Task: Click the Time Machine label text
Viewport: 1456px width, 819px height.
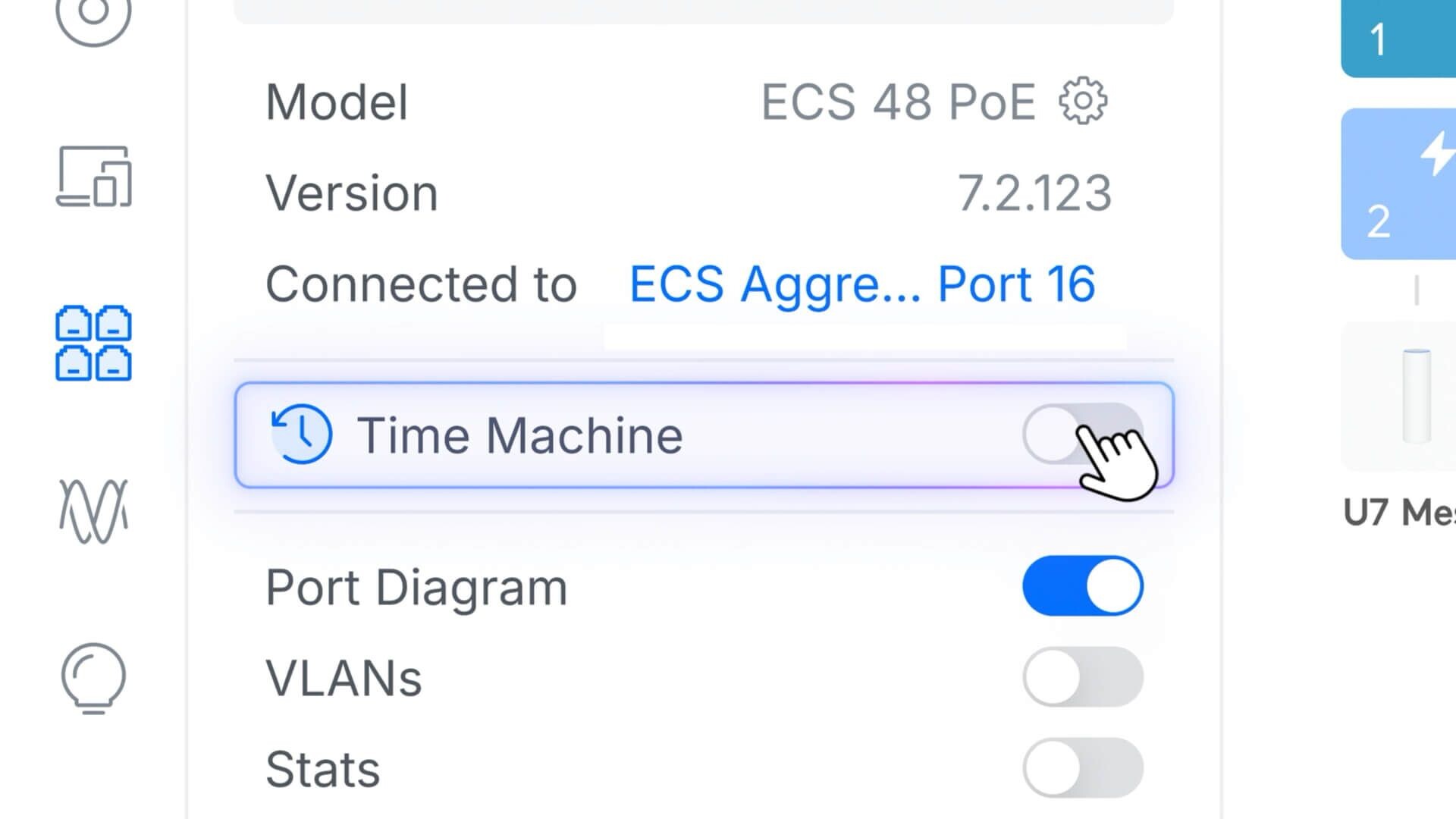Action: pos(519,435)
